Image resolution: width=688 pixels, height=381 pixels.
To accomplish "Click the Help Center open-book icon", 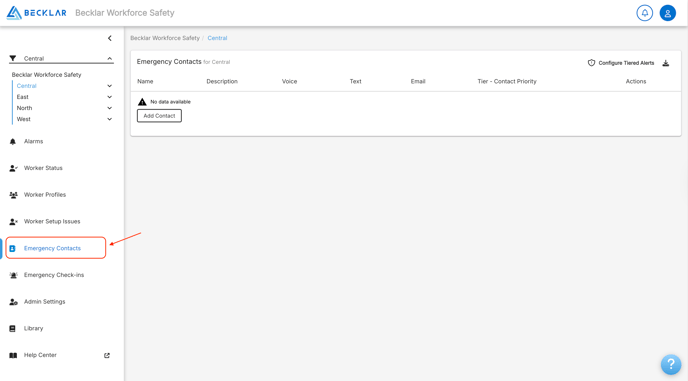I will [x=13, y=355].
